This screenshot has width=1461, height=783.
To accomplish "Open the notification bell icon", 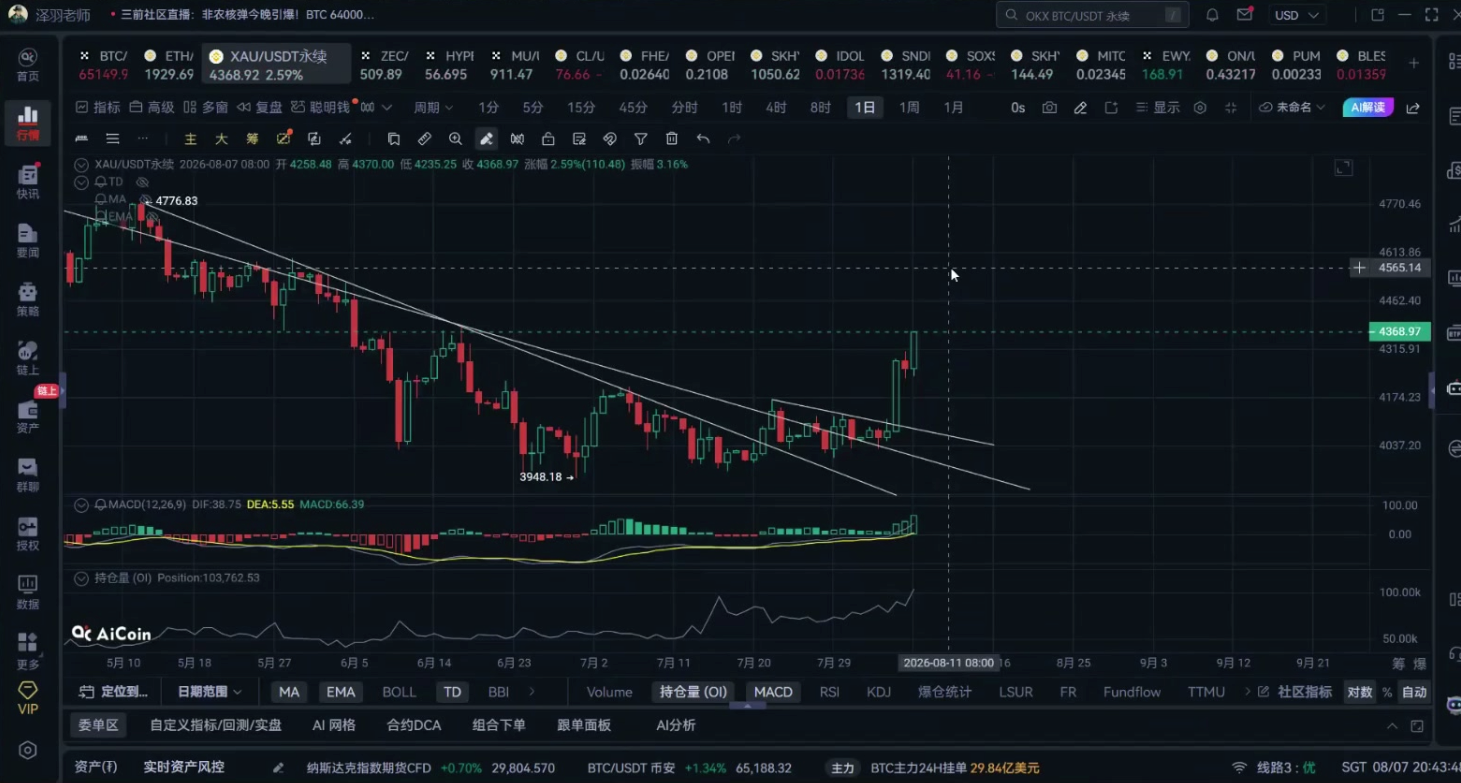I will click(1212, 15).
